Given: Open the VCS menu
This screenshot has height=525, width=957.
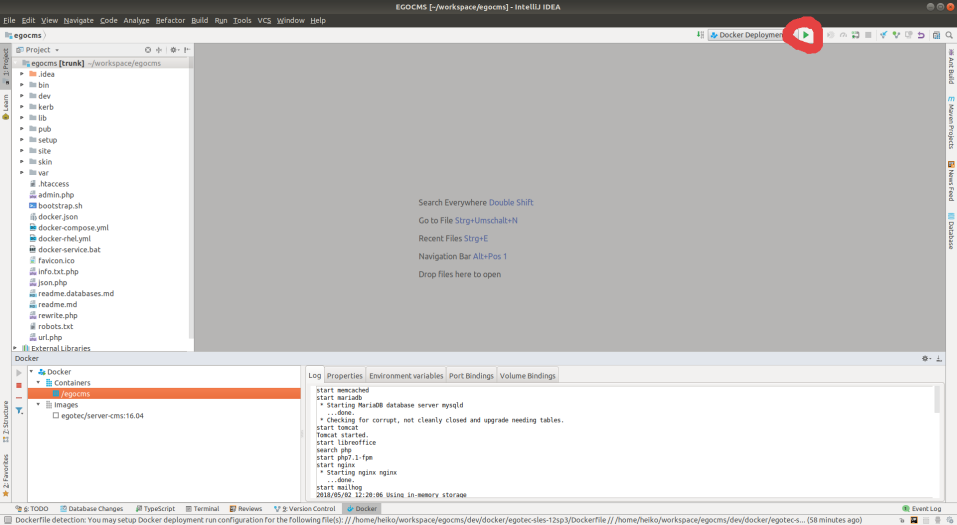Looking at the screenshot, I should click(x=264, y=20).
